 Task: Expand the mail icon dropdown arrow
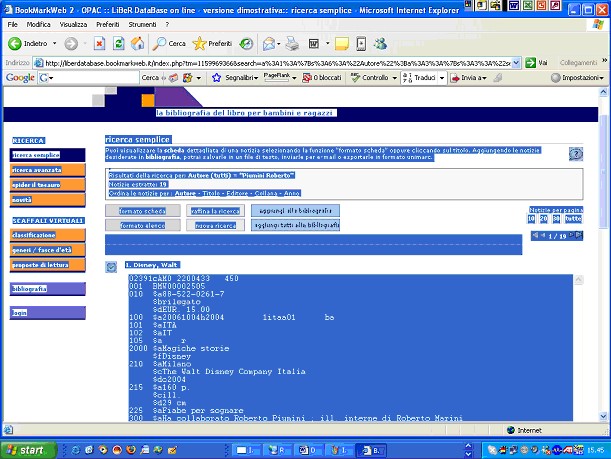coord(279,44)
